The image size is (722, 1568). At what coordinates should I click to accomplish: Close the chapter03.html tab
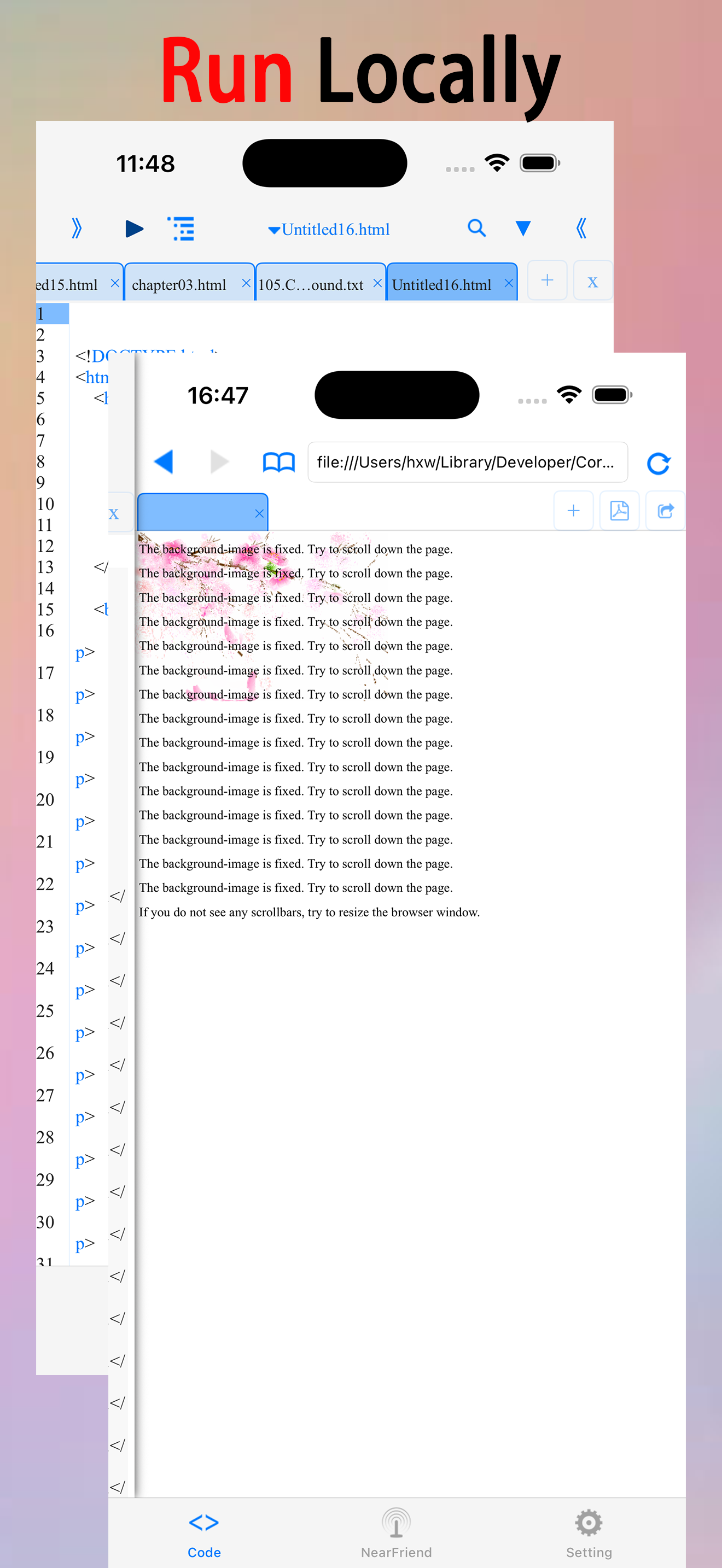click(246, 283)
